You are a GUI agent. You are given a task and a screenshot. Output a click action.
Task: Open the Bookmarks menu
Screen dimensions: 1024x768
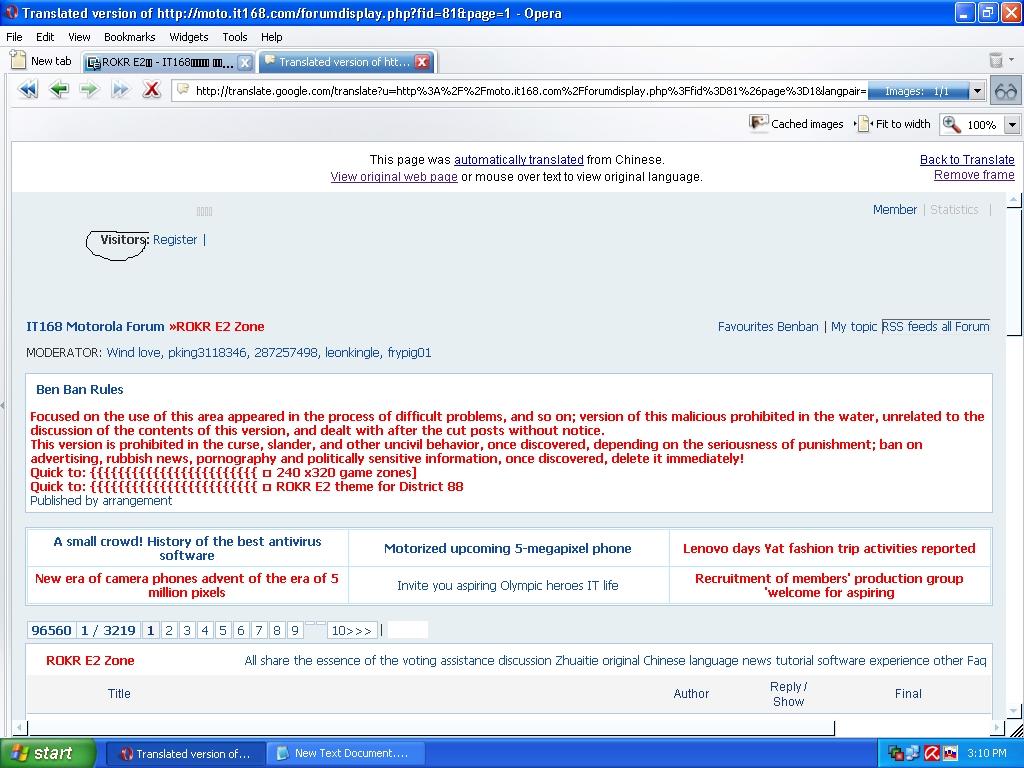tap(129, 37)
